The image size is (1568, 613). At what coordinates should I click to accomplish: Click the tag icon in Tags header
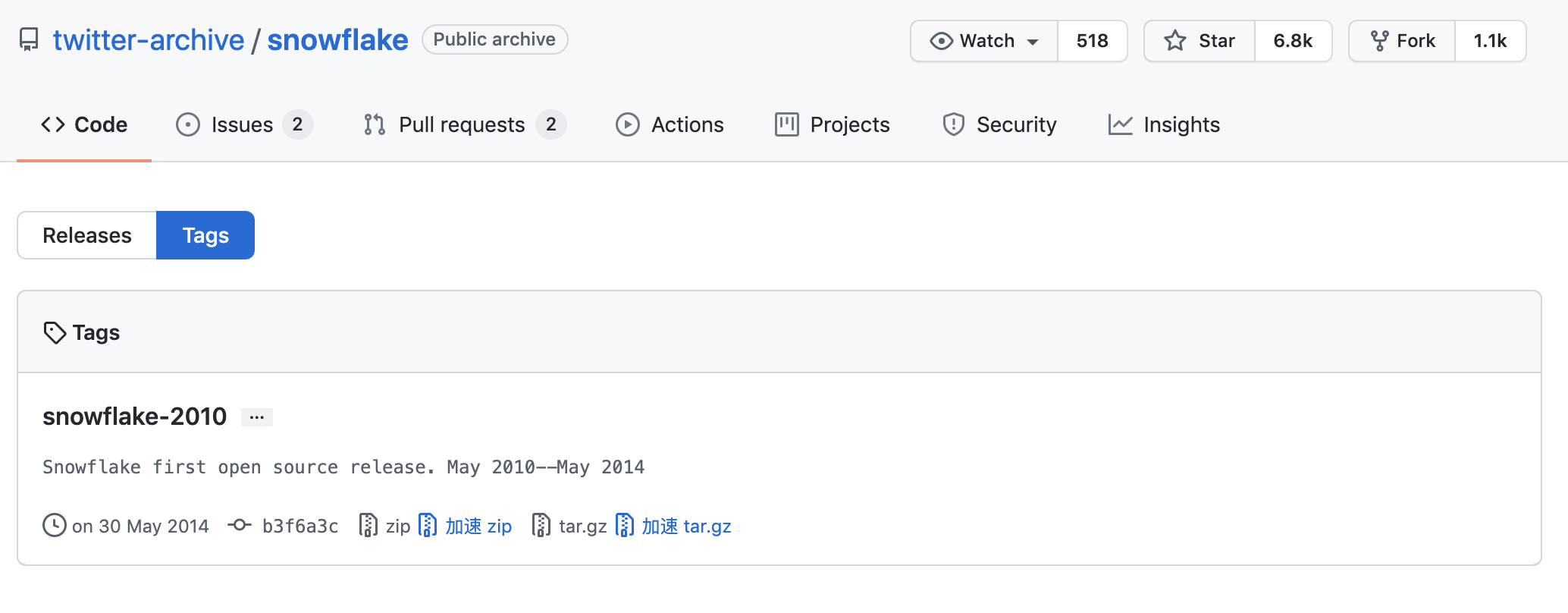point(55,332)
